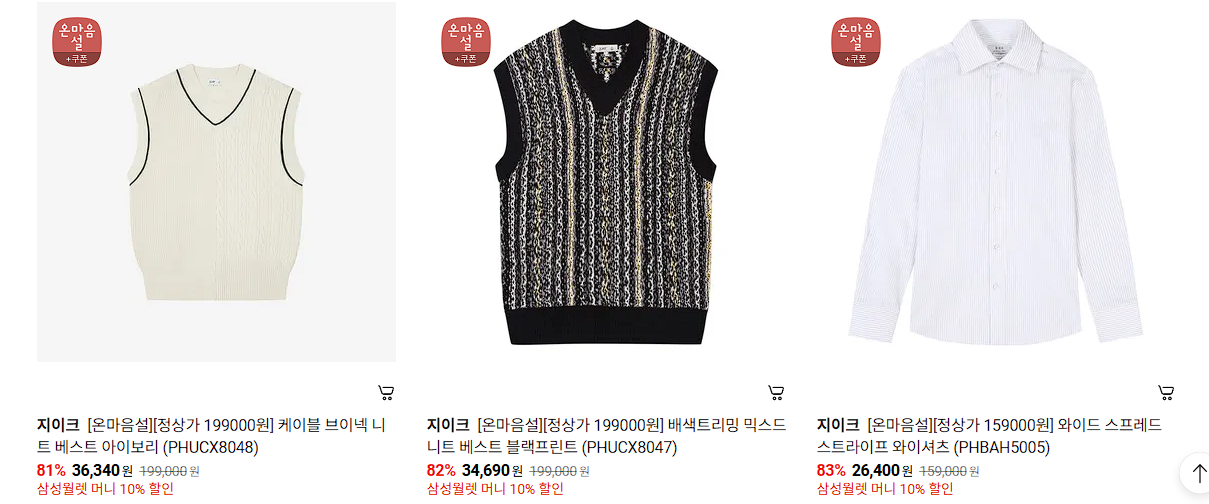Click 지이크 brand name on black vest
This screenshot has width=1209, height=504.
448,425
